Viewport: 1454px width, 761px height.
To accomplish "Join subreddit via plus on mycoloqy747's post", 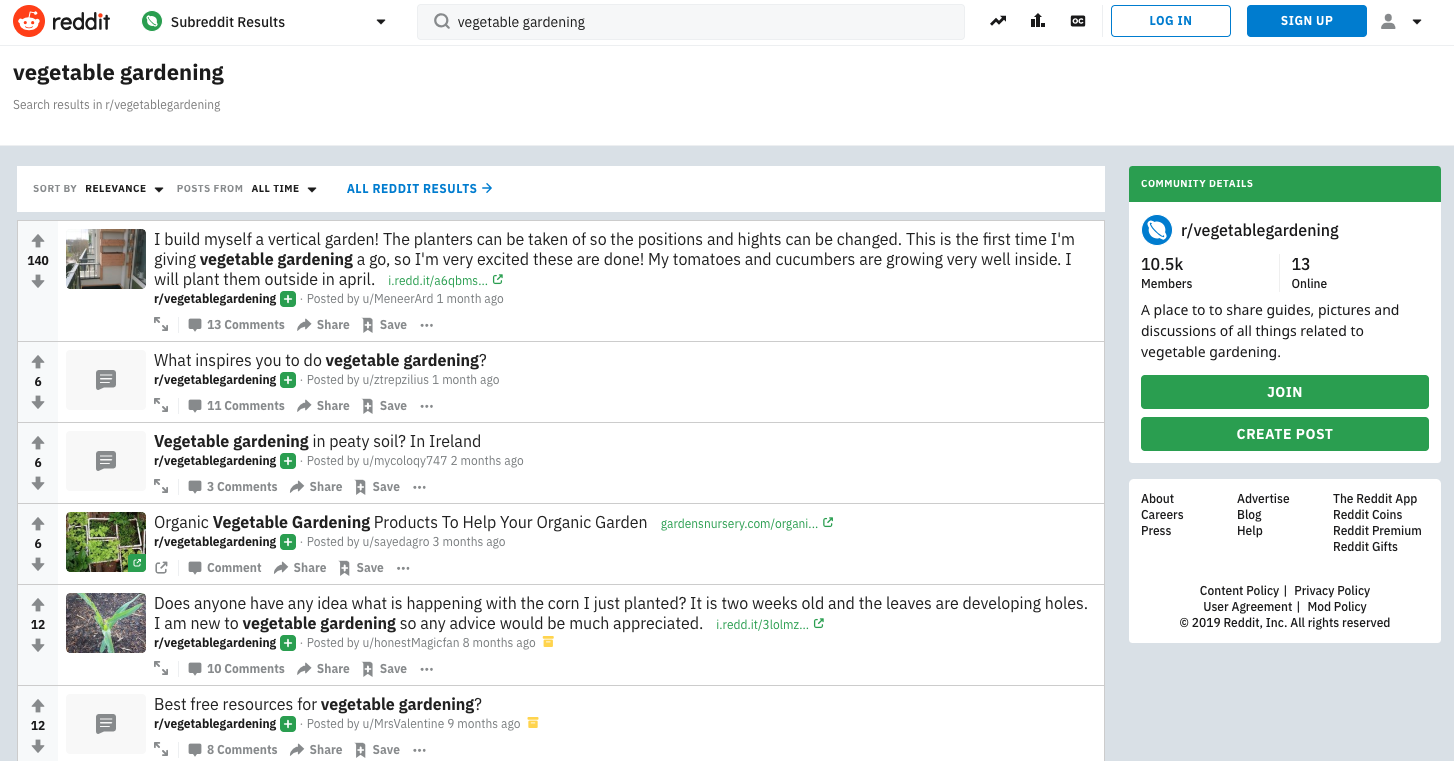I will [288, 461].
